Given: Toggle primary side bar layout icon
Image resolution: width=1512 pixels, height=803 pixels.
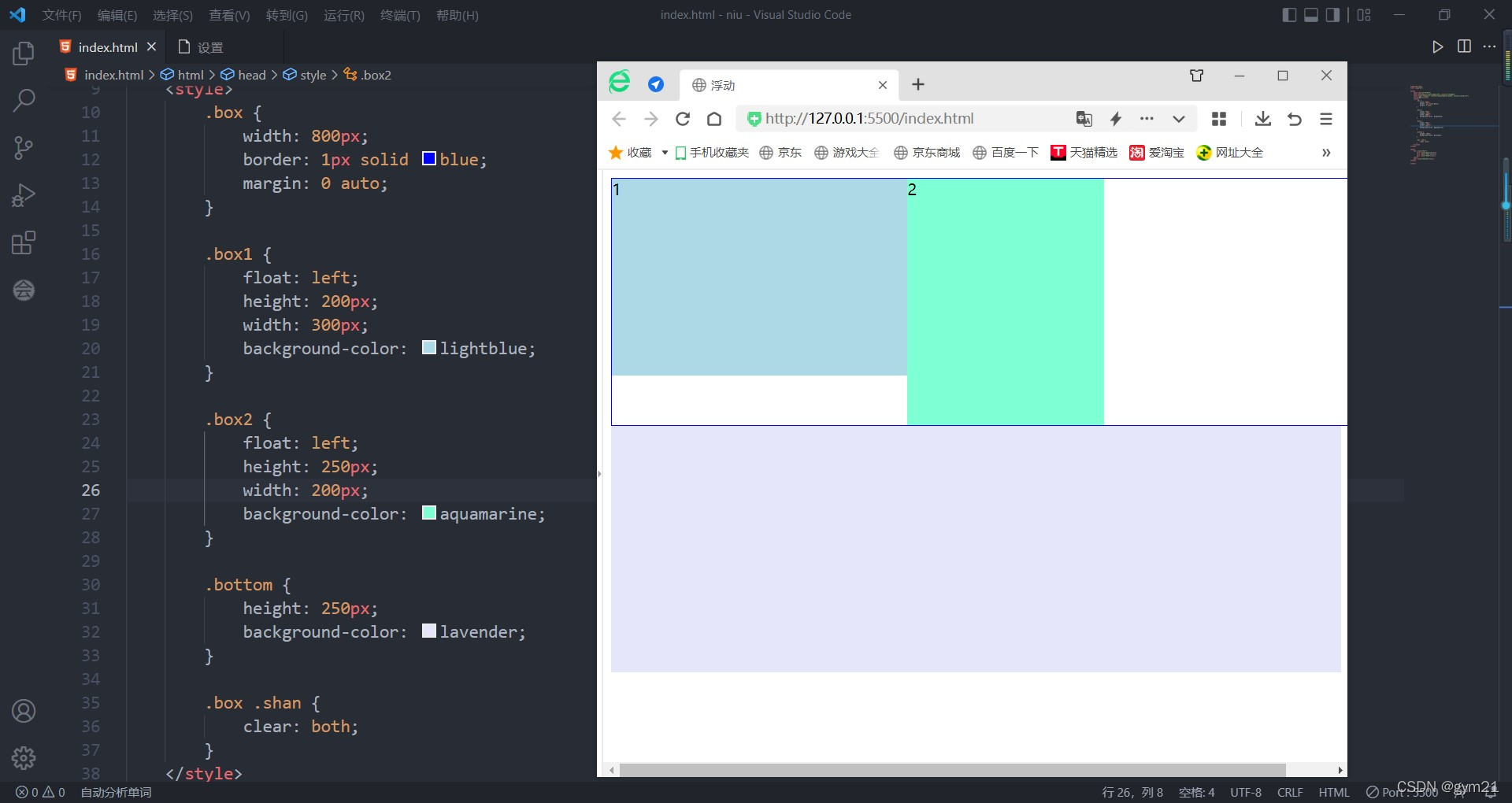Looking at the screenshot, I should pyautogui.click(x=1289, y=15).
